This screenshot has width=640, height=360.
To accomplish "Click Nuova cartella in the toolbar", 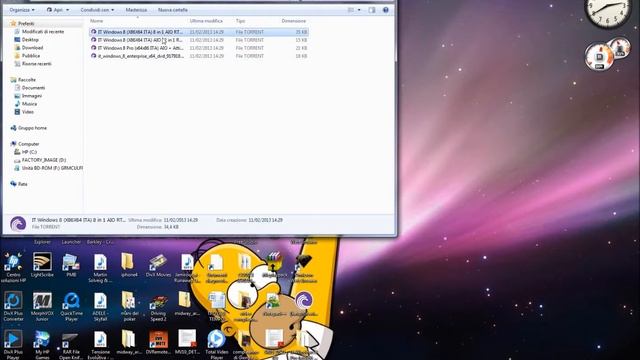I will [x=173, y=10].
